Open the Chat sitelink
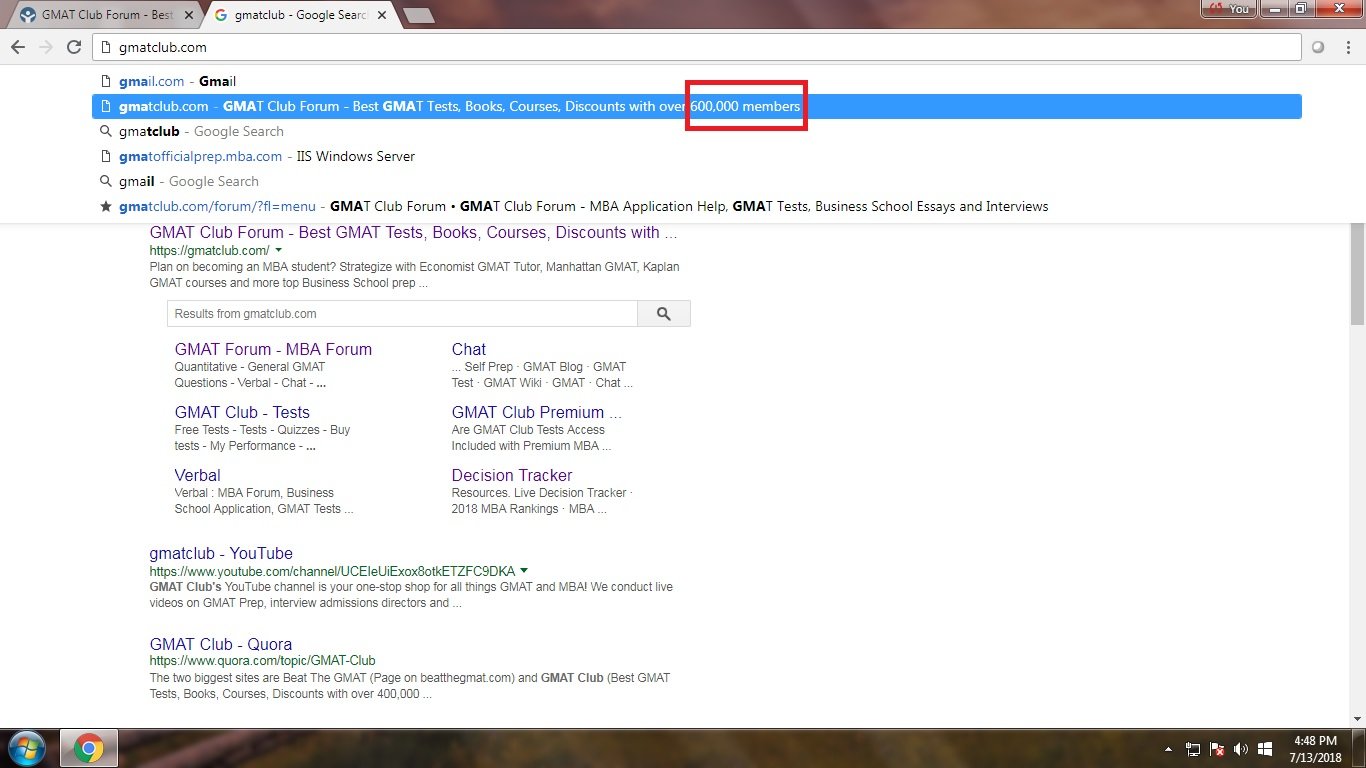This screenshot has height=768, width=1366. pyautogui.click(x=469, y=349)
